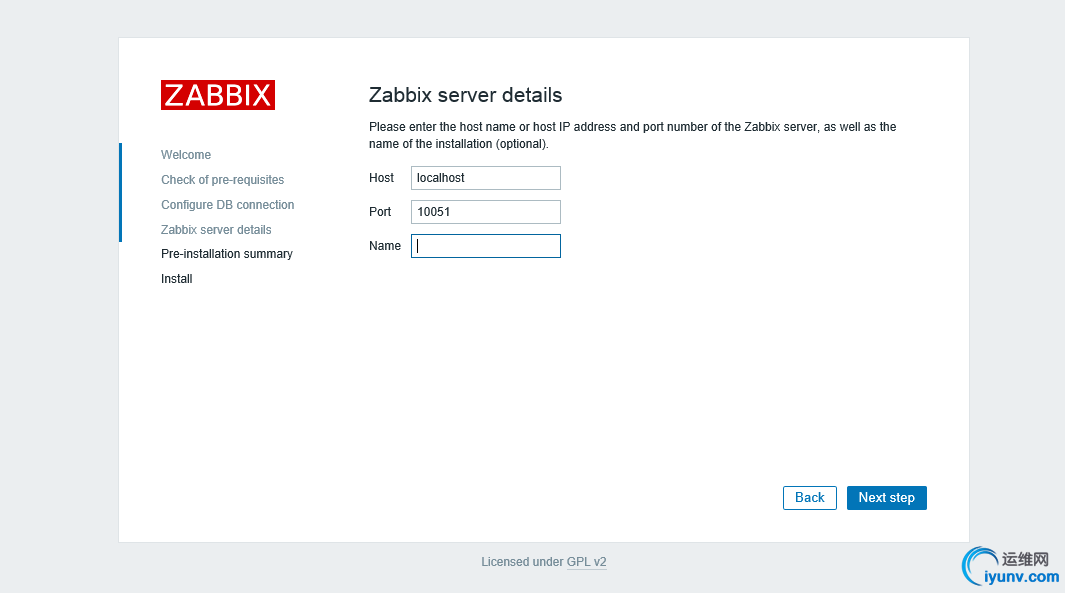Focus the Host input field
Image resolution: width=1065 pixels, height=593 pixels.
pos(486,178)
